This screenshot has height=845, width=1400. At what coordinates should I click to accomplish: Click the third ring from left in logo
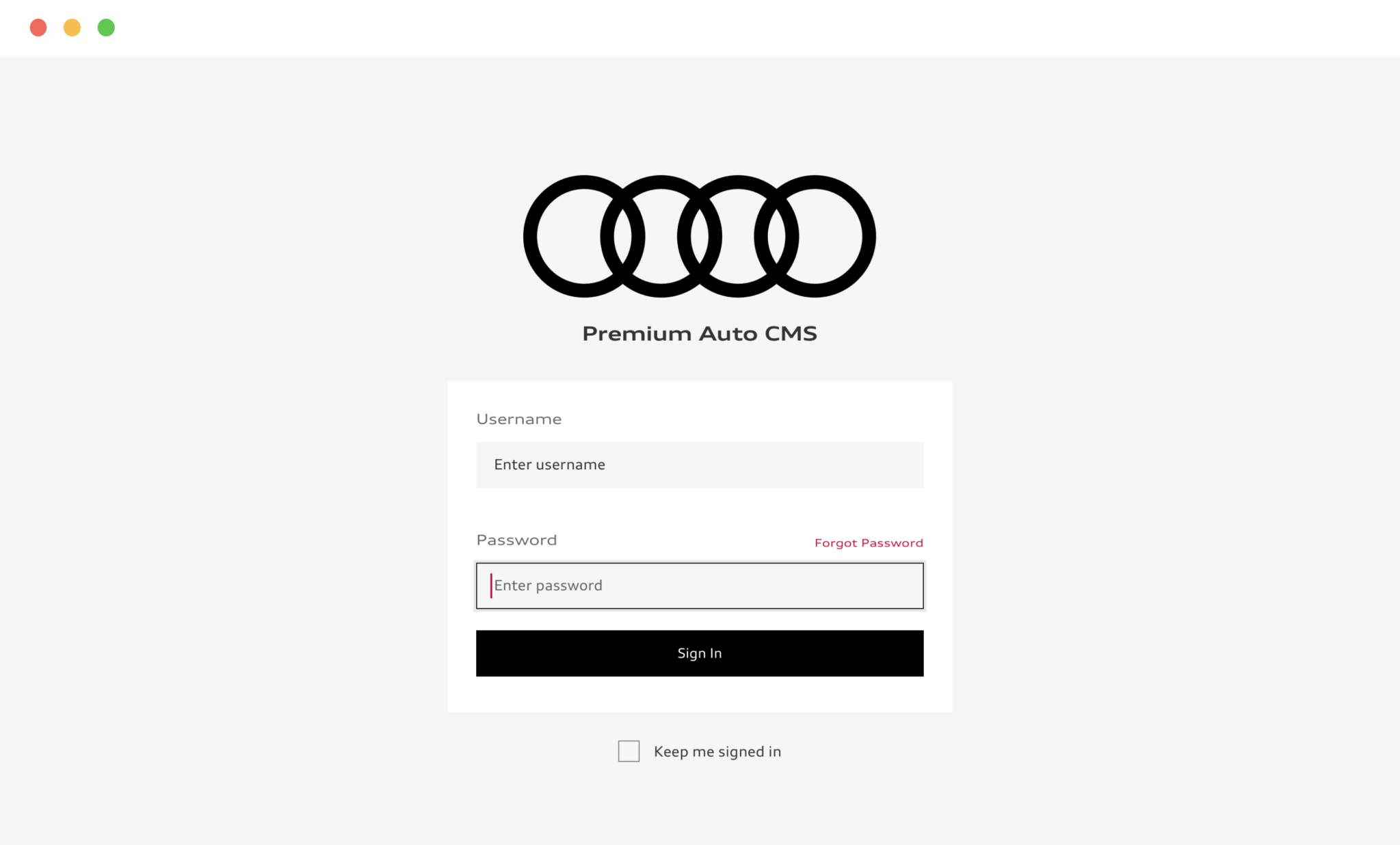(x=738, y=236)
